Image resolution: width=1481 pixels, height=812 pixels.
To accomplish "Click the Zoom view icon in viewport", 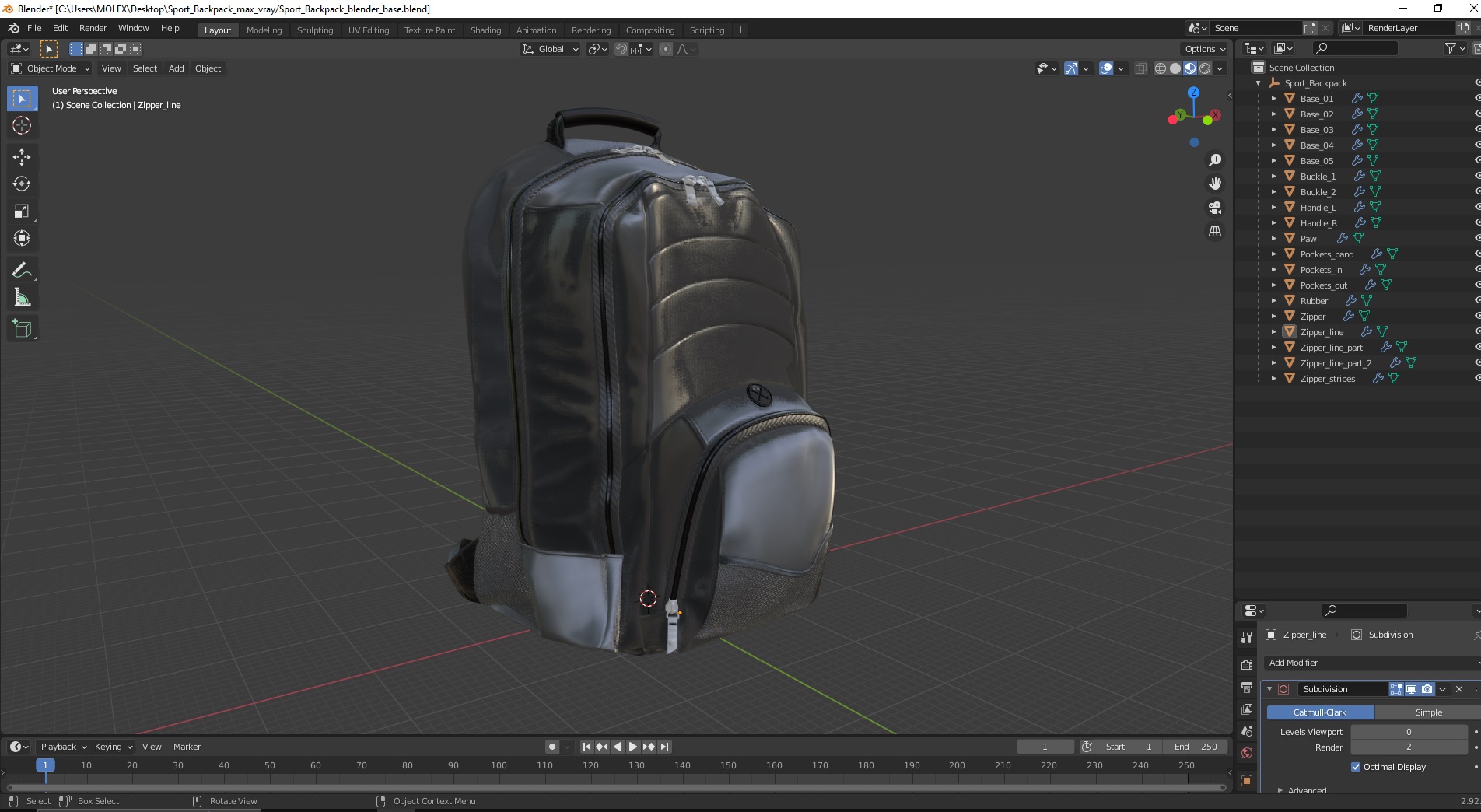I will point(1214,160).
